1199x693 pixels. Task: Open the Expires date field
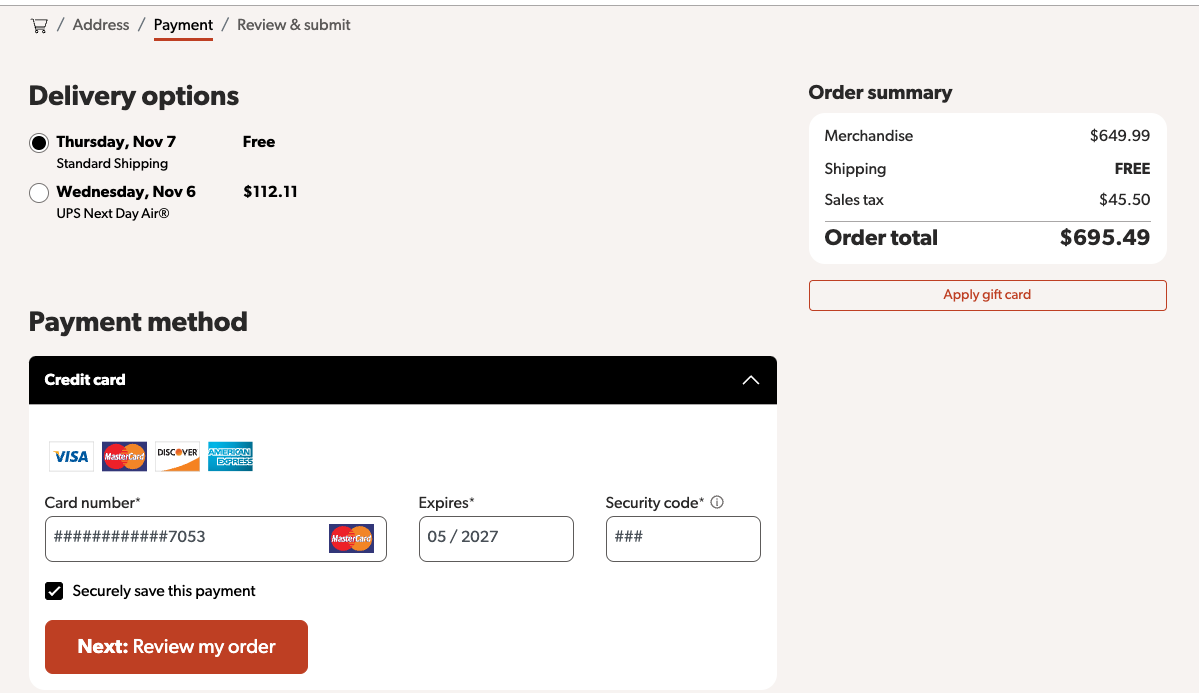pos(496,538)
